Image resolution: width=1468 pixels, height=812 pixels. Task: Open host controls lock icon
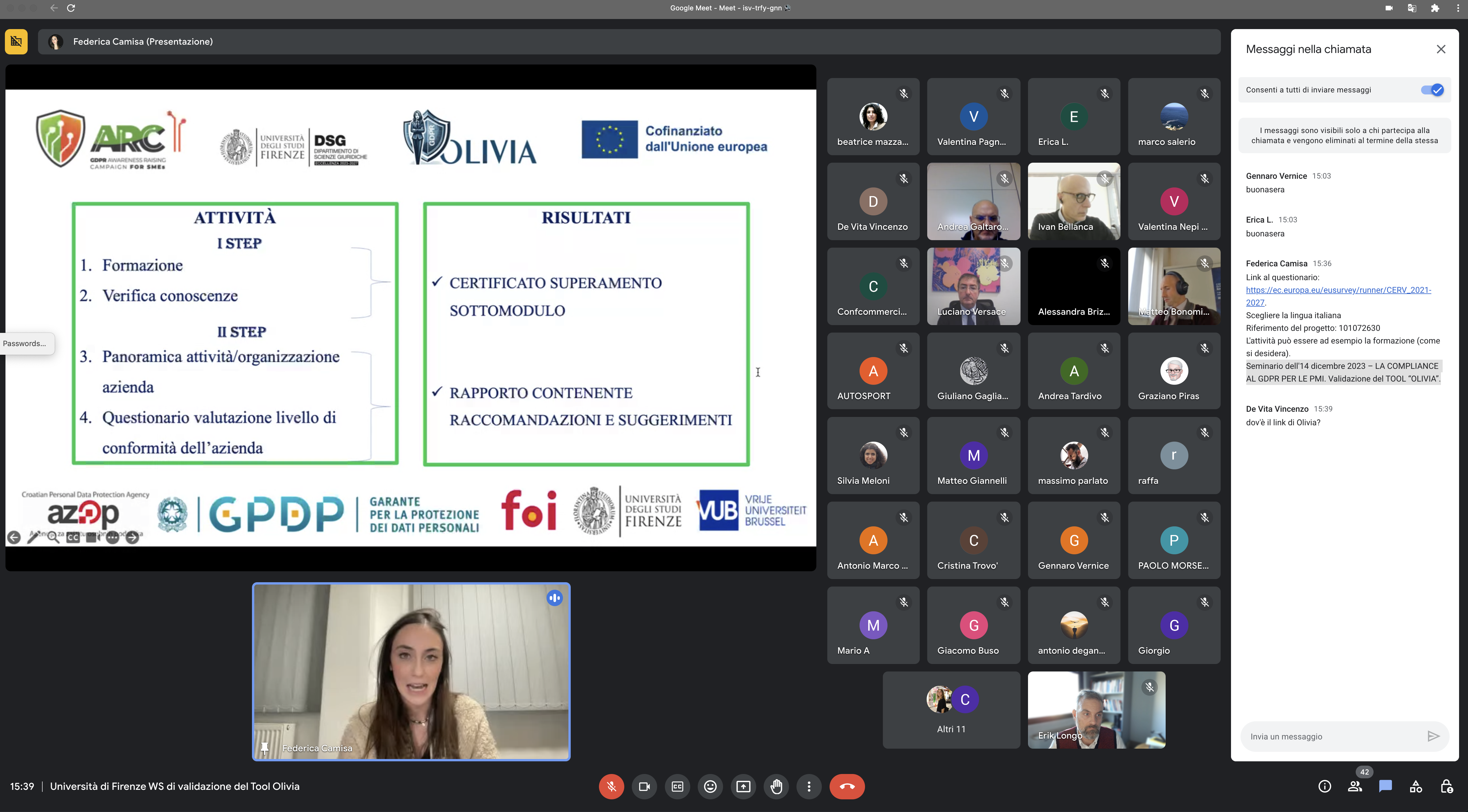[x=1446, y=786]
